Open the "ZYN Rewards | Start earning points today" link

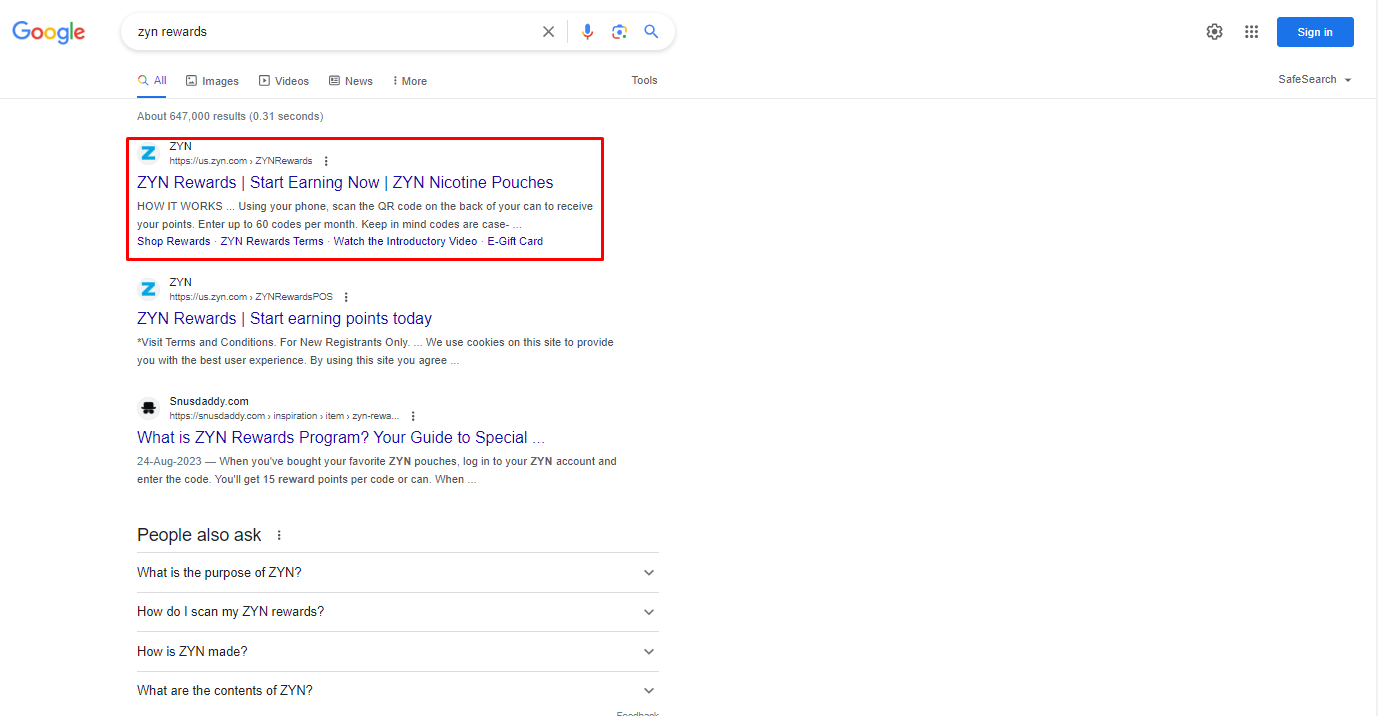284,319
